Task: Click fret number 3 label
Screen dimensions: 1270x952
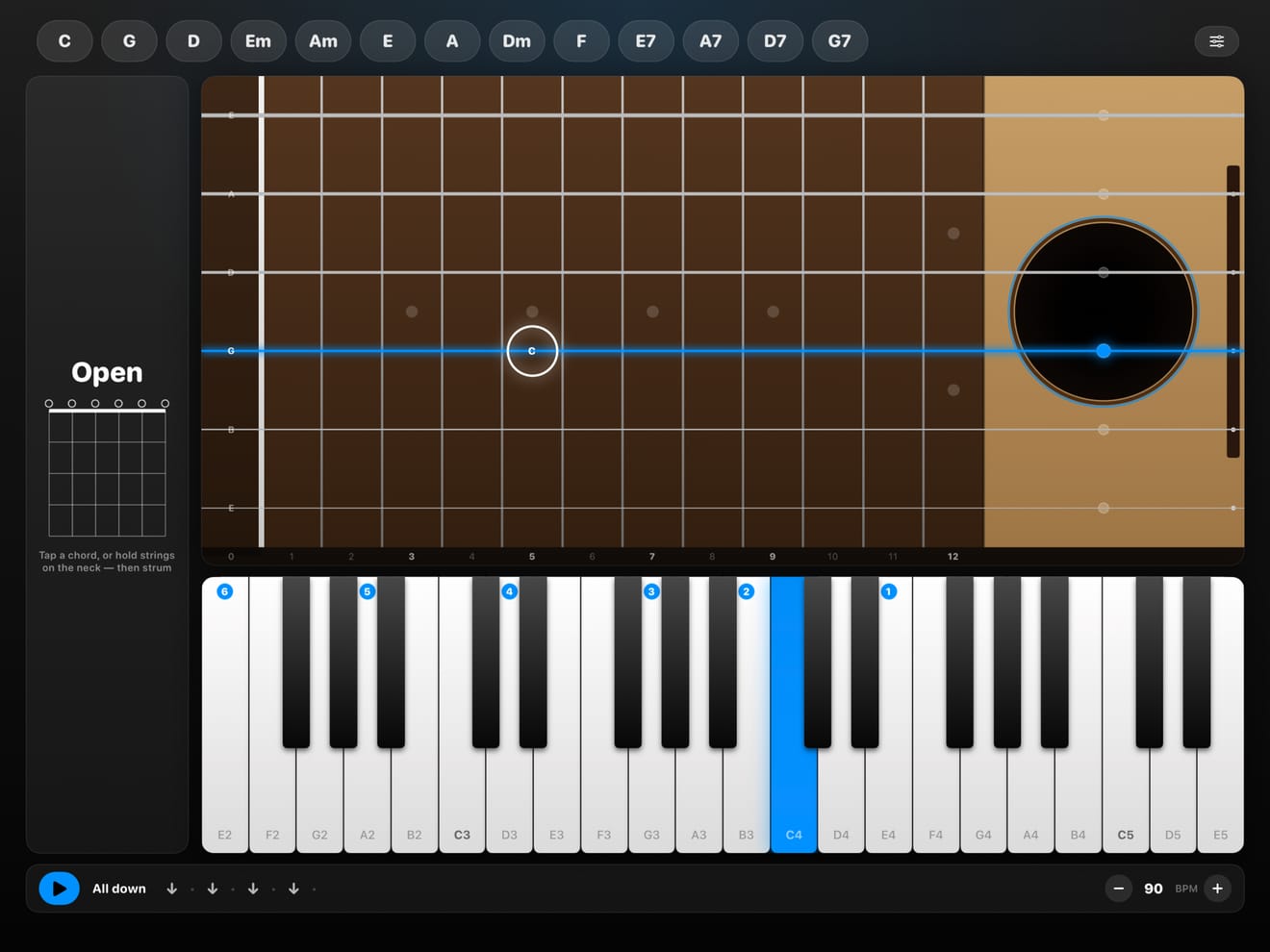Action: (412, 557)
